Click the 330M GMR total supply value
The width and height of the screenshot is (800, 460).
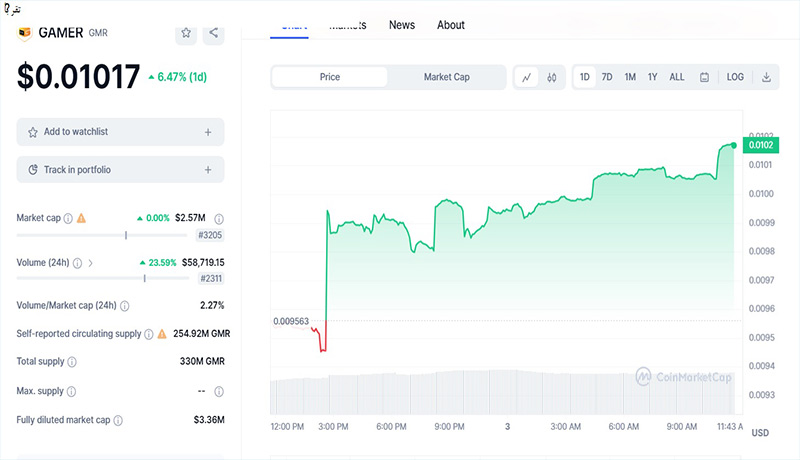202,361
